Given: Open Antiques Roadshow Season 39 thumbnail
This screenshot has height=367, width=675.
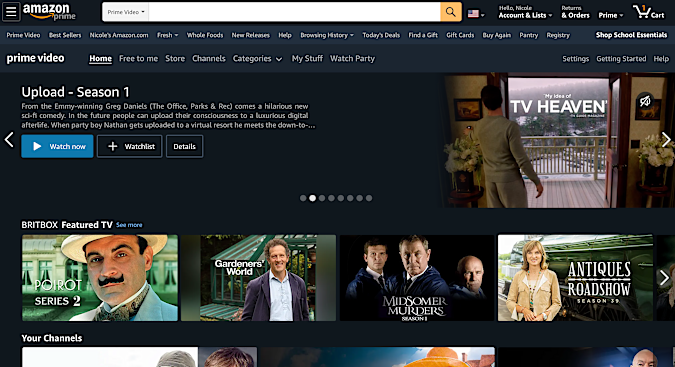Looking at the screenshot, I should coord(575,278).
